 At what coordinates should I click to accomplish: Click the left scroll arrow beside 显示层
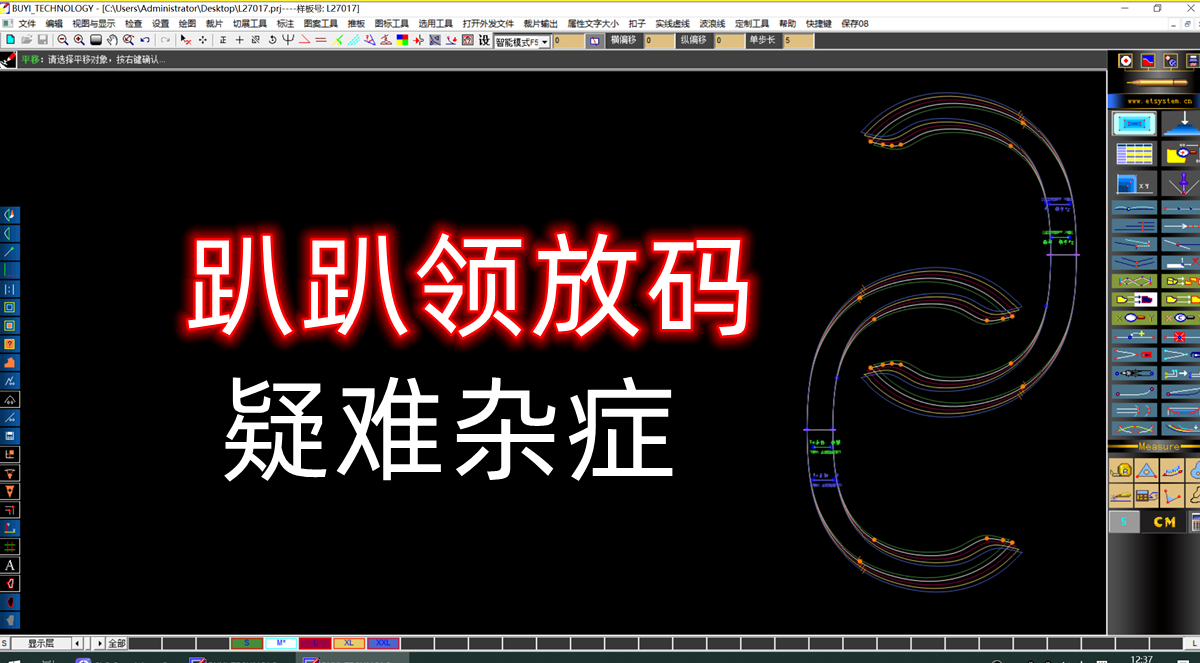click(78, 643)
